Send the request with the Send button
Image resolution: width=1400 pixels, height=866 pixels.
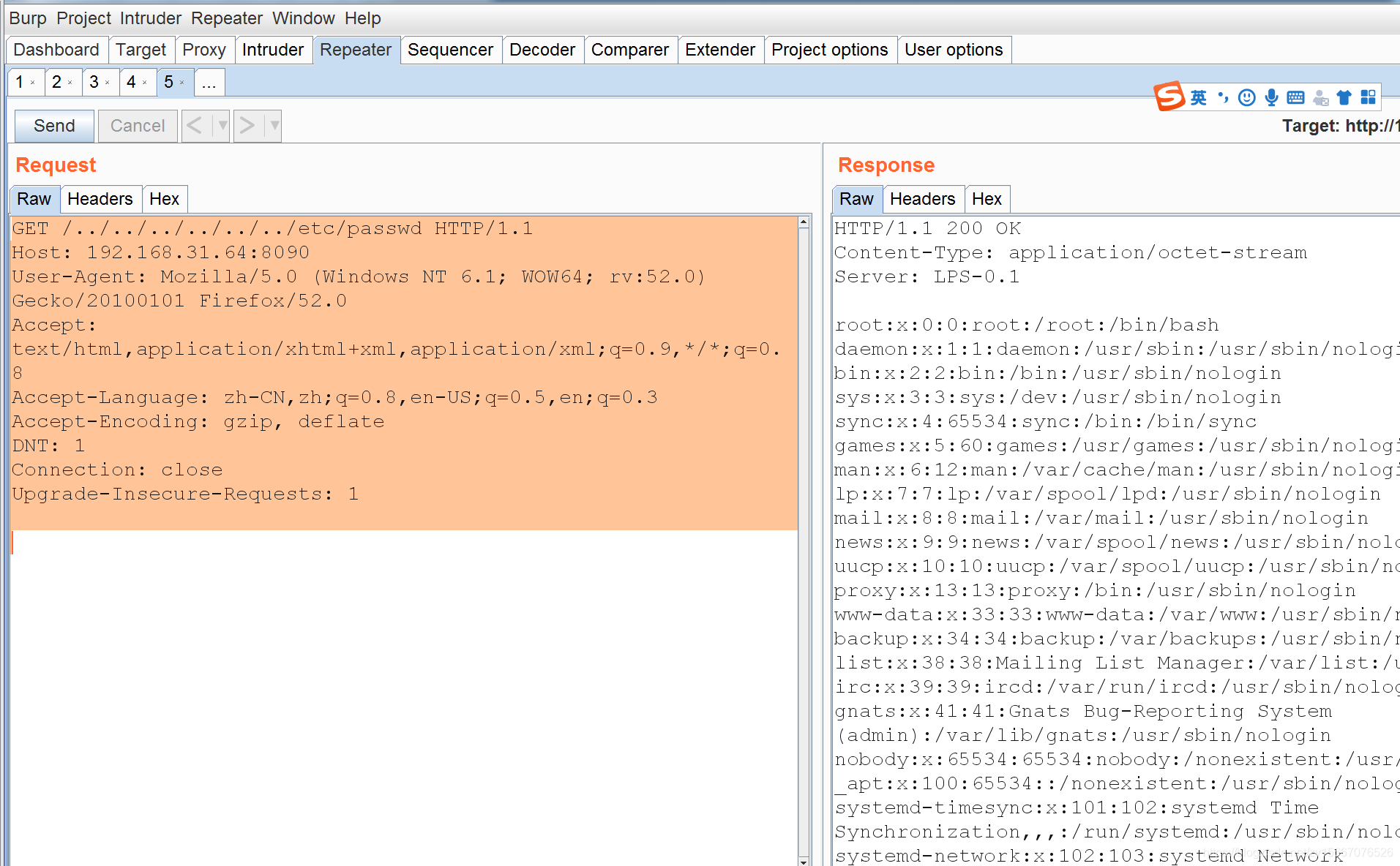54,126
